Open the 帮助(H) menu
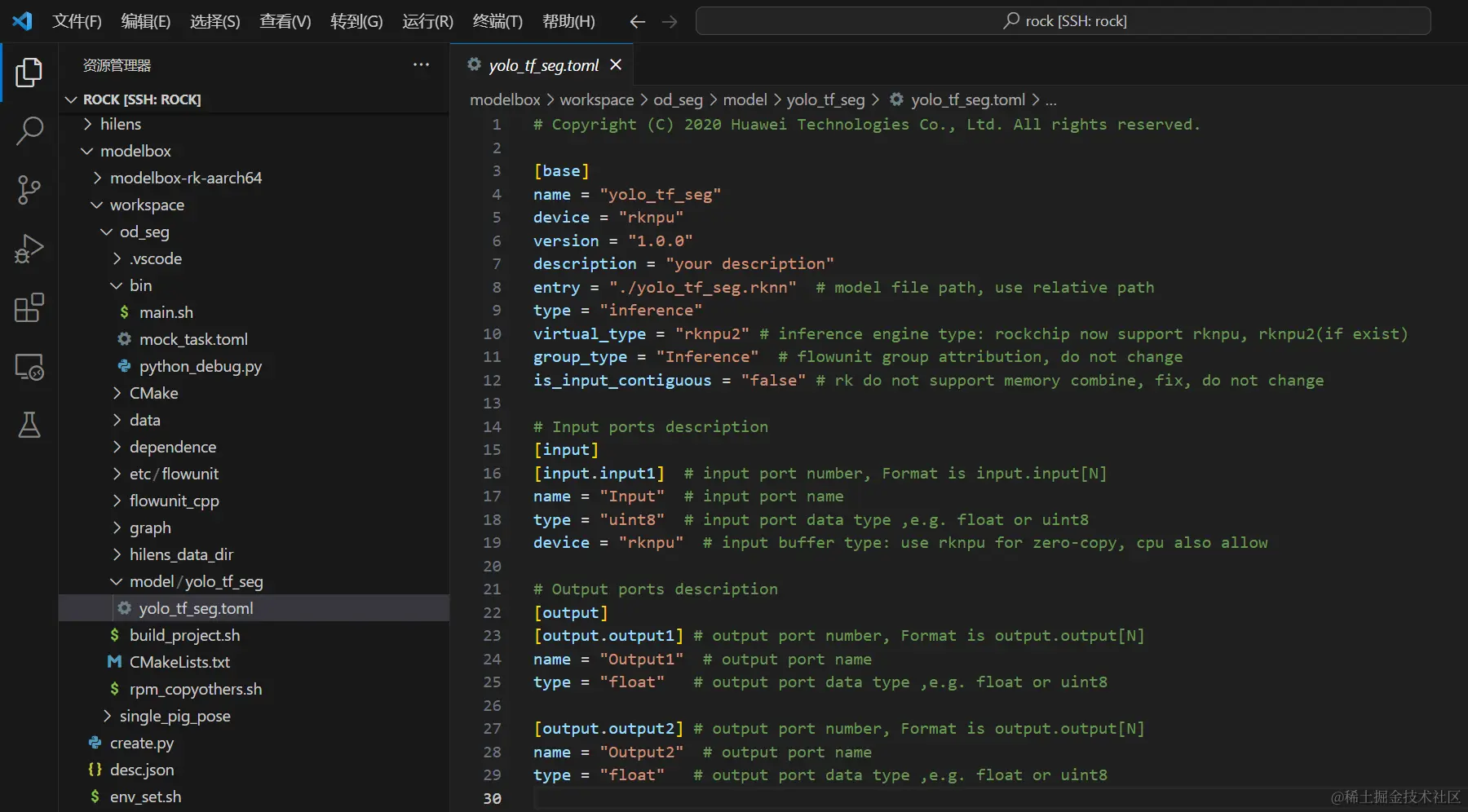The width and height of the screenshot is (1468, 812). [x=568, y=21]
